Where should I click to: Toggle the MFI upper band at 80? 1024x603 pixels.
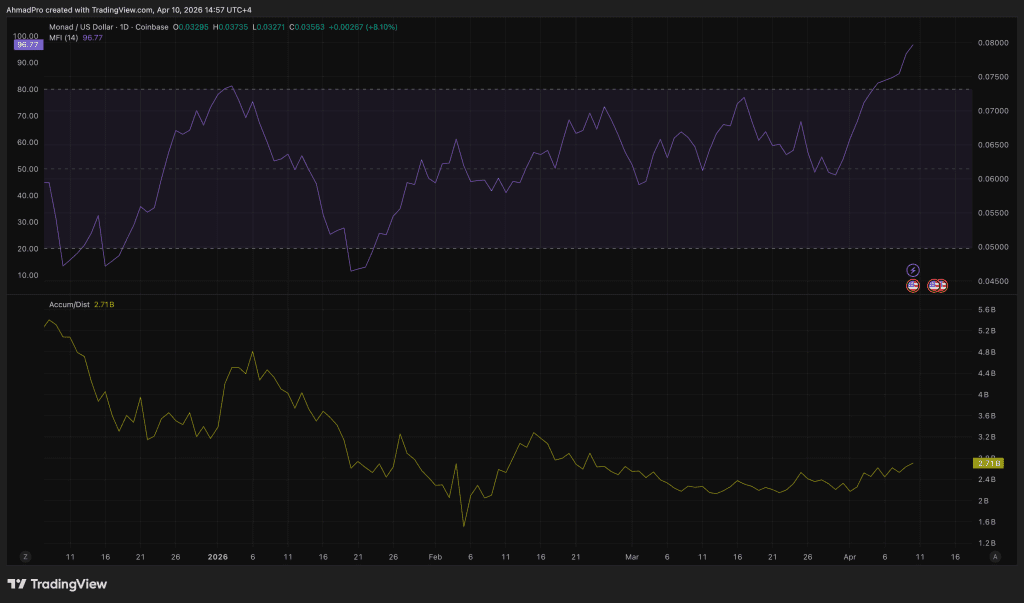500,89
